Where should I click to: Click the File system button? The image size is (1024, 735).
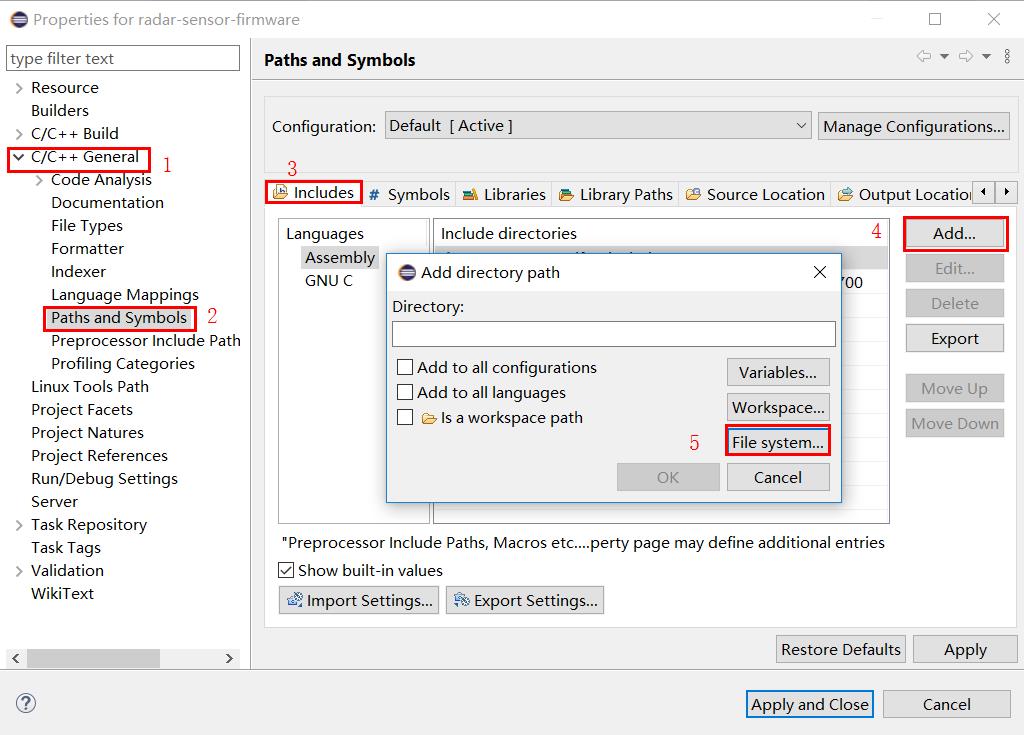[x=778, y=441]
